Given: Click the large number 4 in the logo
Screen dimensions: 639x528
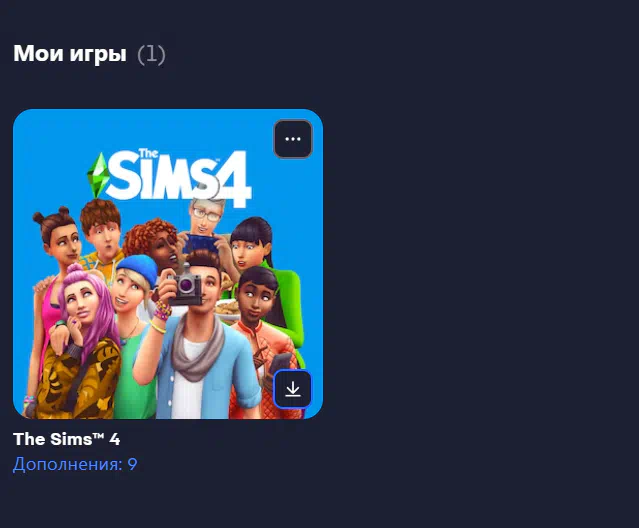Looking at the screenshot, I should 234,178.
